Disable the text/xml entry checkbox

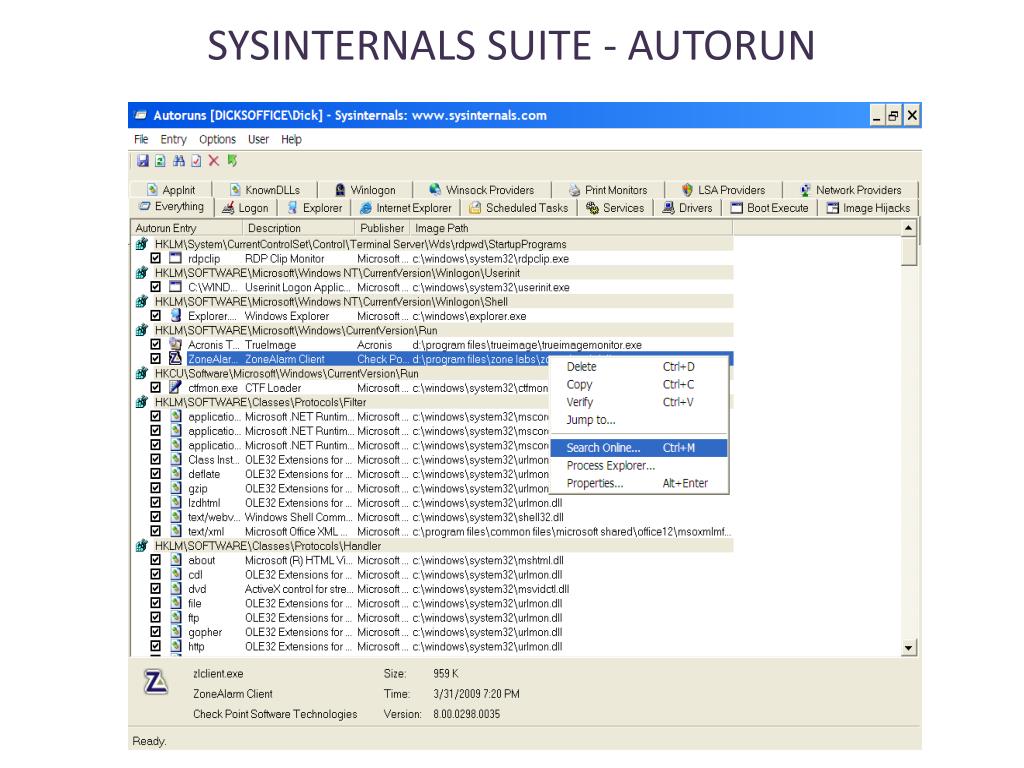point(155,531)
